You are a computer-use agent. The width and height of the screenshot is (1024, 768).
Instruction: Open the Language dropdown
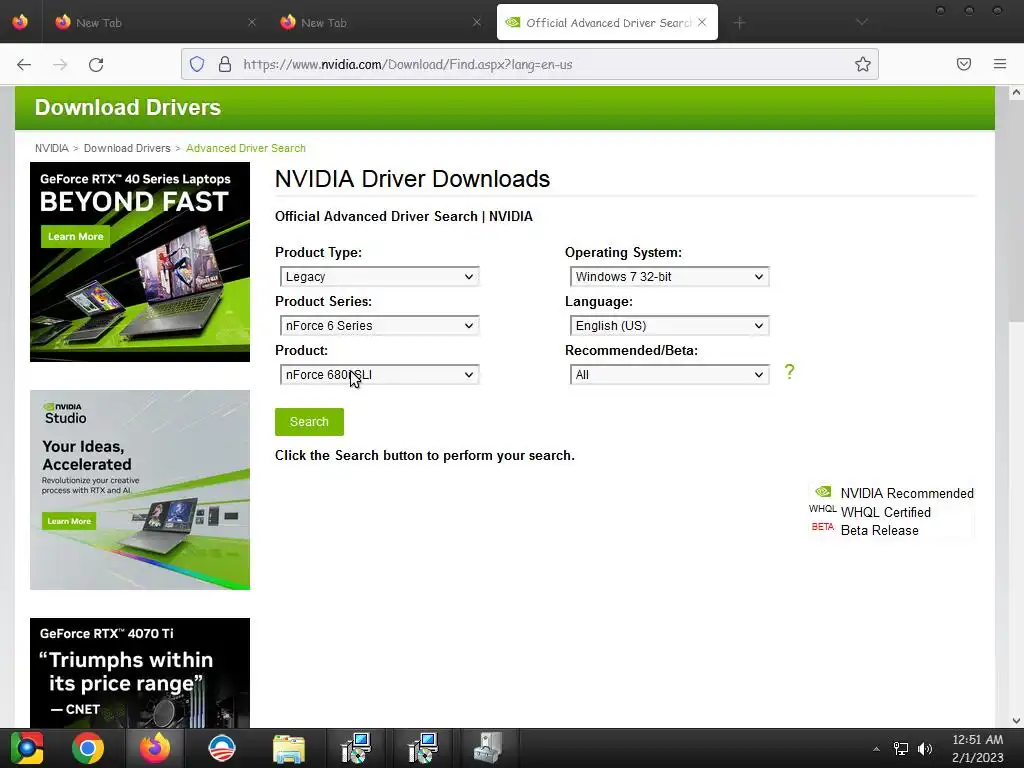(669, 325)
